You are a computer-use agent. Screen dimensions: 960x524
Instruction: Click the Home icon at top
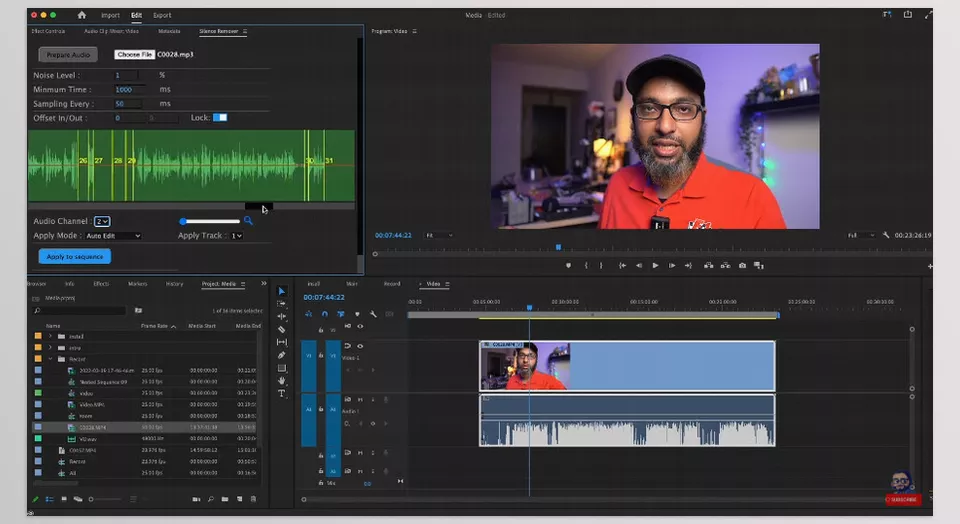click(x=82, y=15)
